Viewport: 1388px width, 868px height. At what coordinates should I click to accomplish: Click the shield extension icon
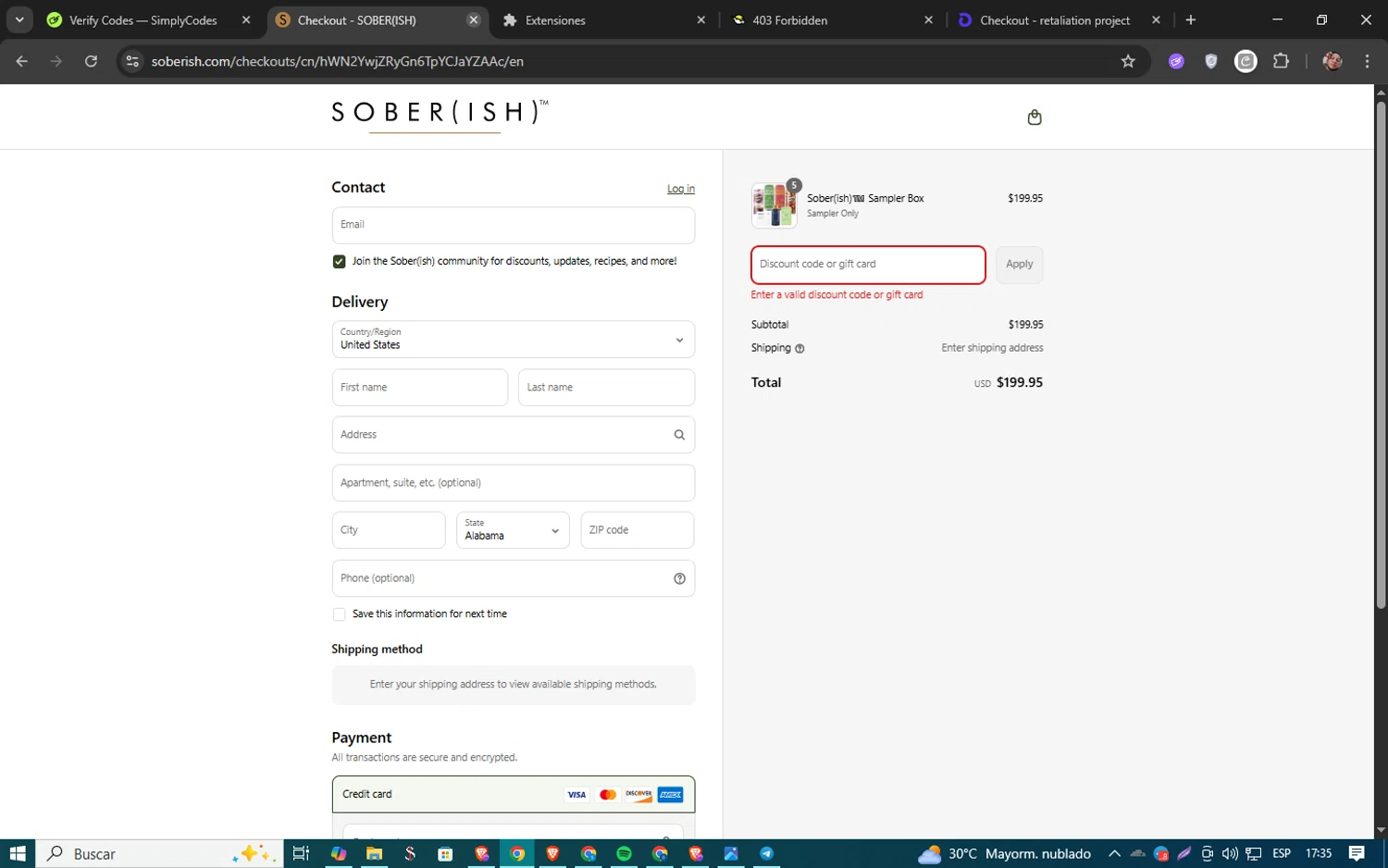[x=1210, y=61]
